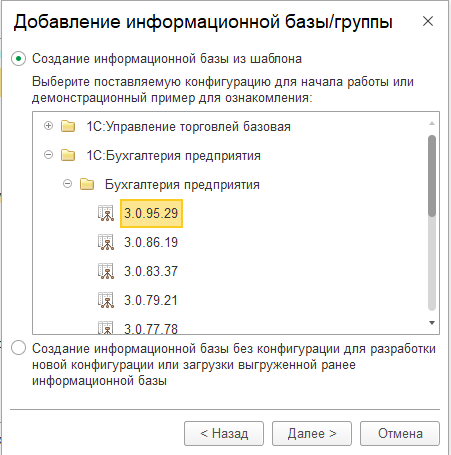Collapse nested Бухгалтерия предприятия subfolder node
Viewport: 451px width, 455px height.
68,184
